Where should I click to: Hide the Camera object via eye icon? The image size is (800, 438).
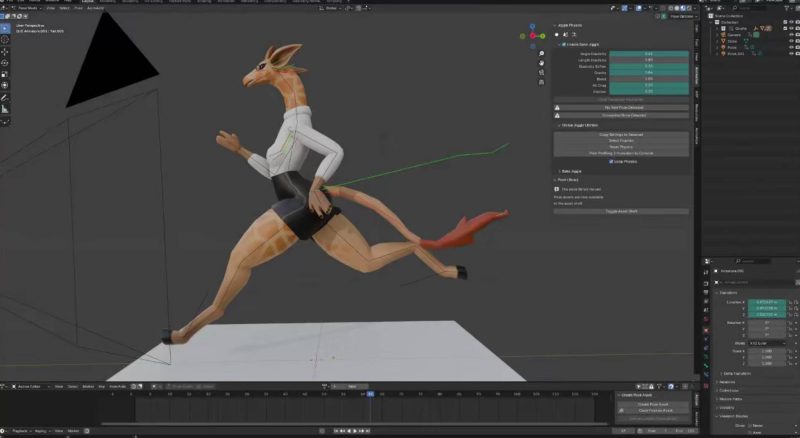pos(791,35)
